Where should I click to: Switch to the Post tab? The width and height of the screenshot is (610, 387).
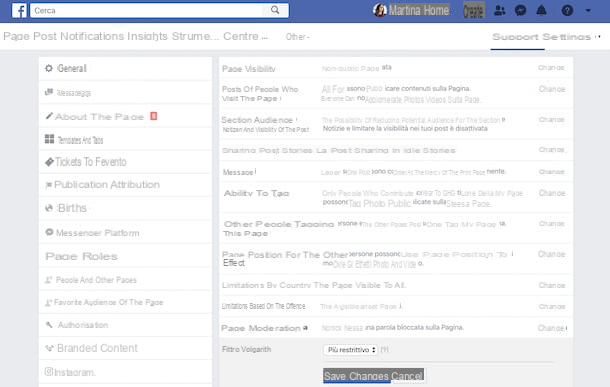[45, 37]
